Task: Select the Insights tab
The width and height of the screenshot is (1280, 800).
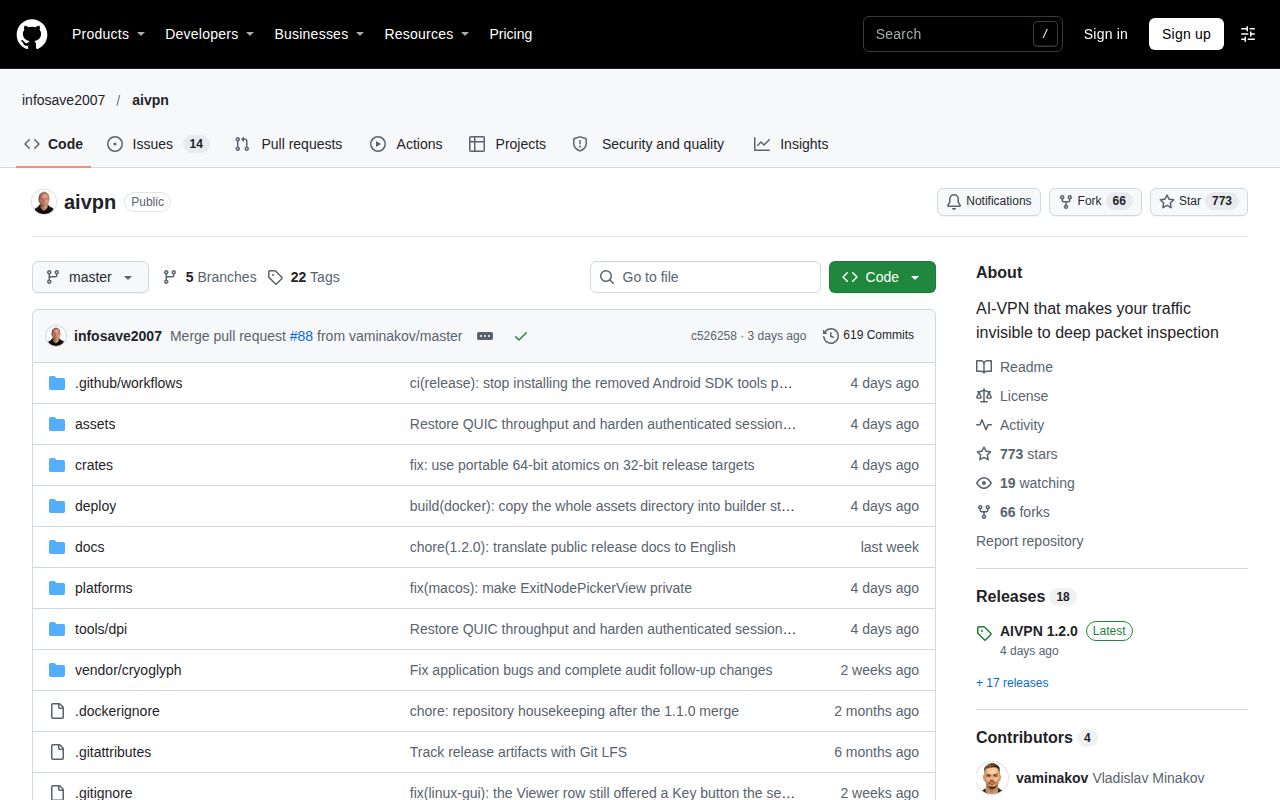Action: [x=791, y=144]
